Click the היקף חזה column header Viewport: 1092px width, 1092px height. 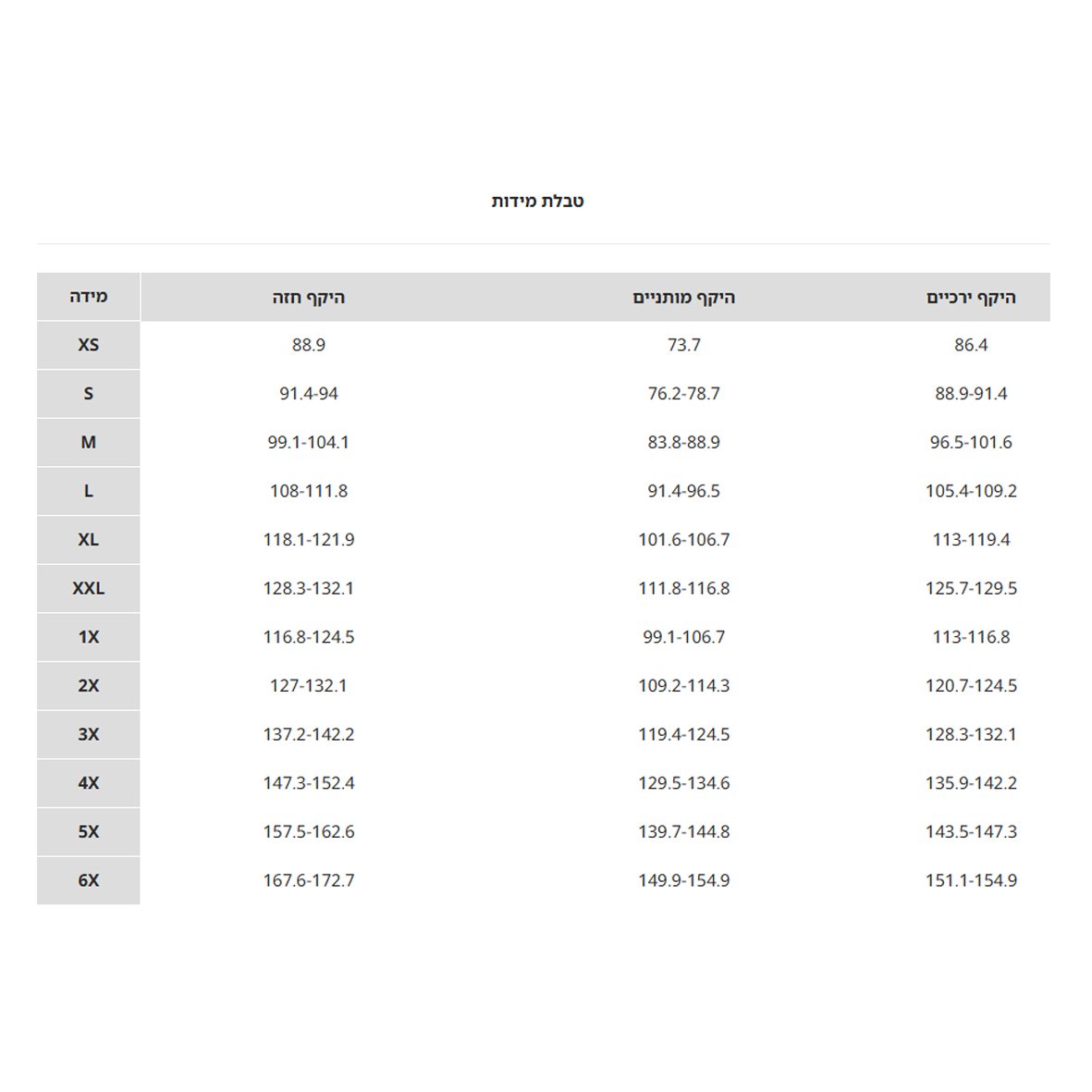(x=309, y=298)
